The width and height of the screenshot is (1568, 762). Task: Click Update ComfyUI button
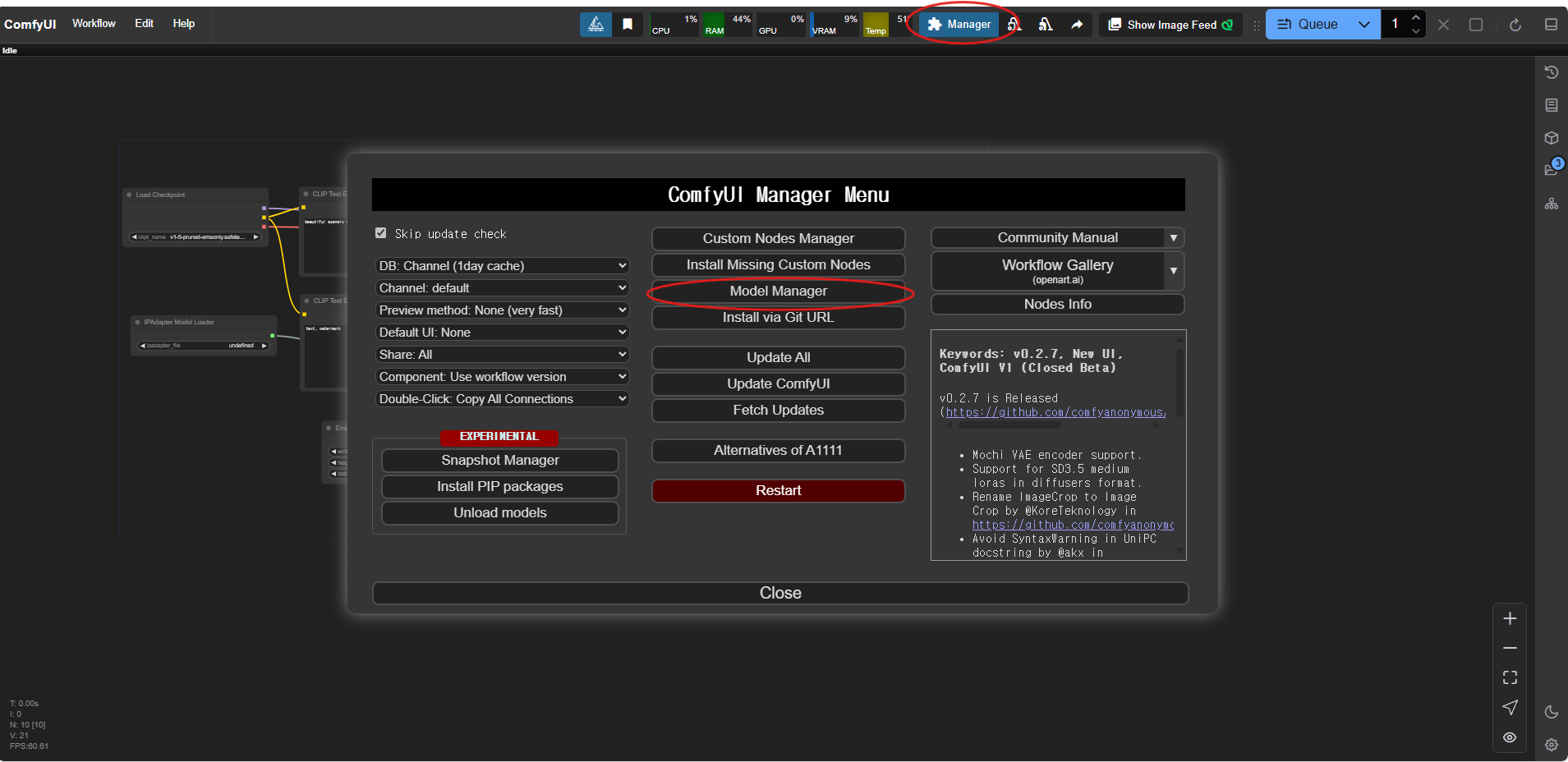click(x=779, y=383)
